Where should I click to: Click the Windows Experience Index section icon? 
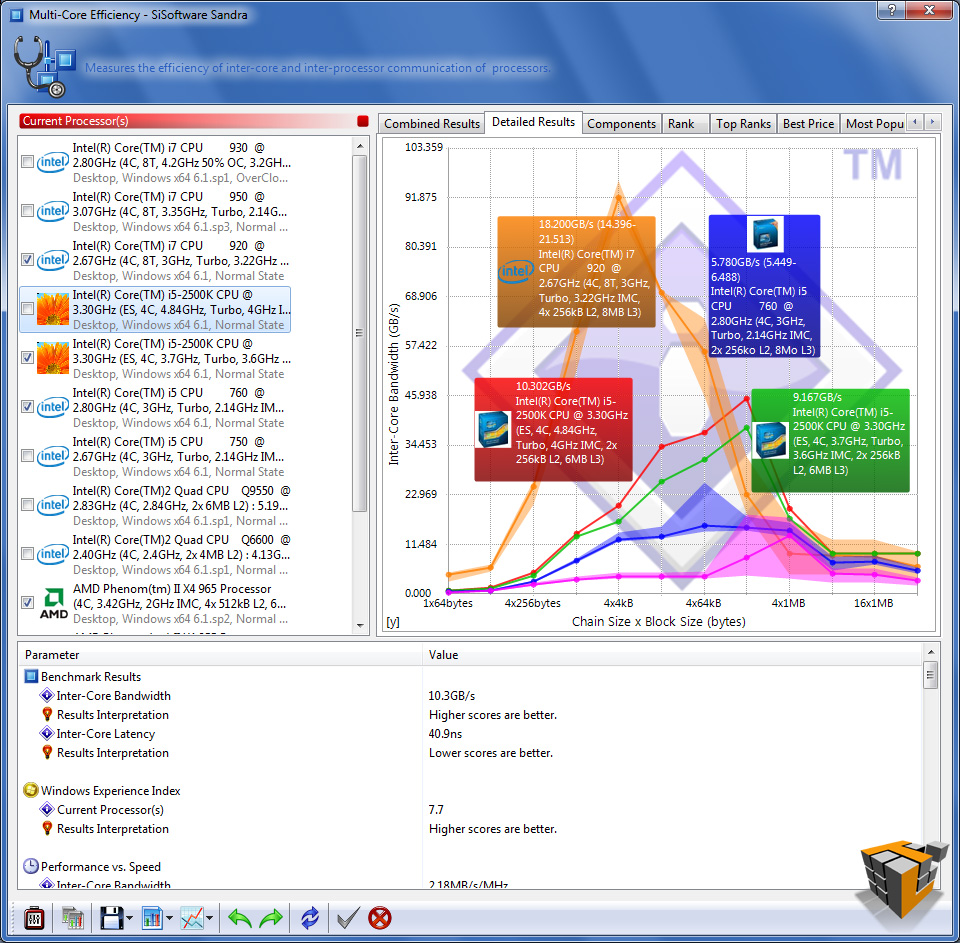(31, 791)
